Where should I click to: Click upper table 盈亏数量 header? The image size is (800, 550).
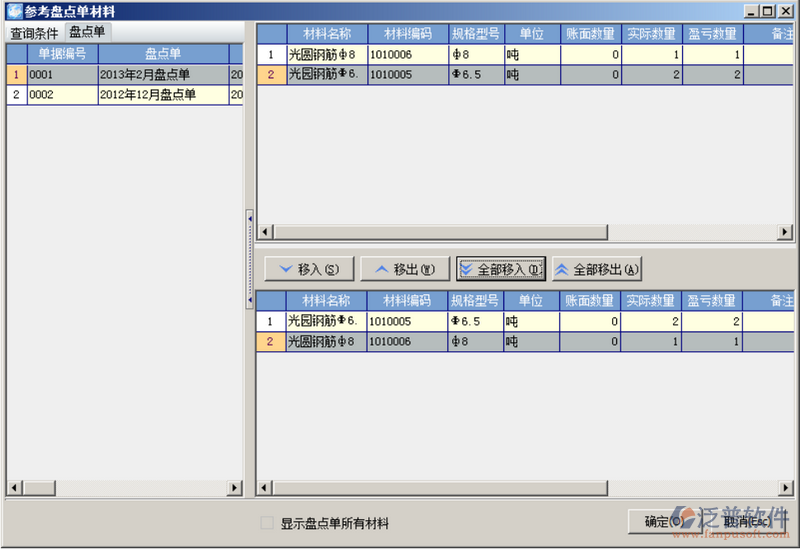pos(713,34)
